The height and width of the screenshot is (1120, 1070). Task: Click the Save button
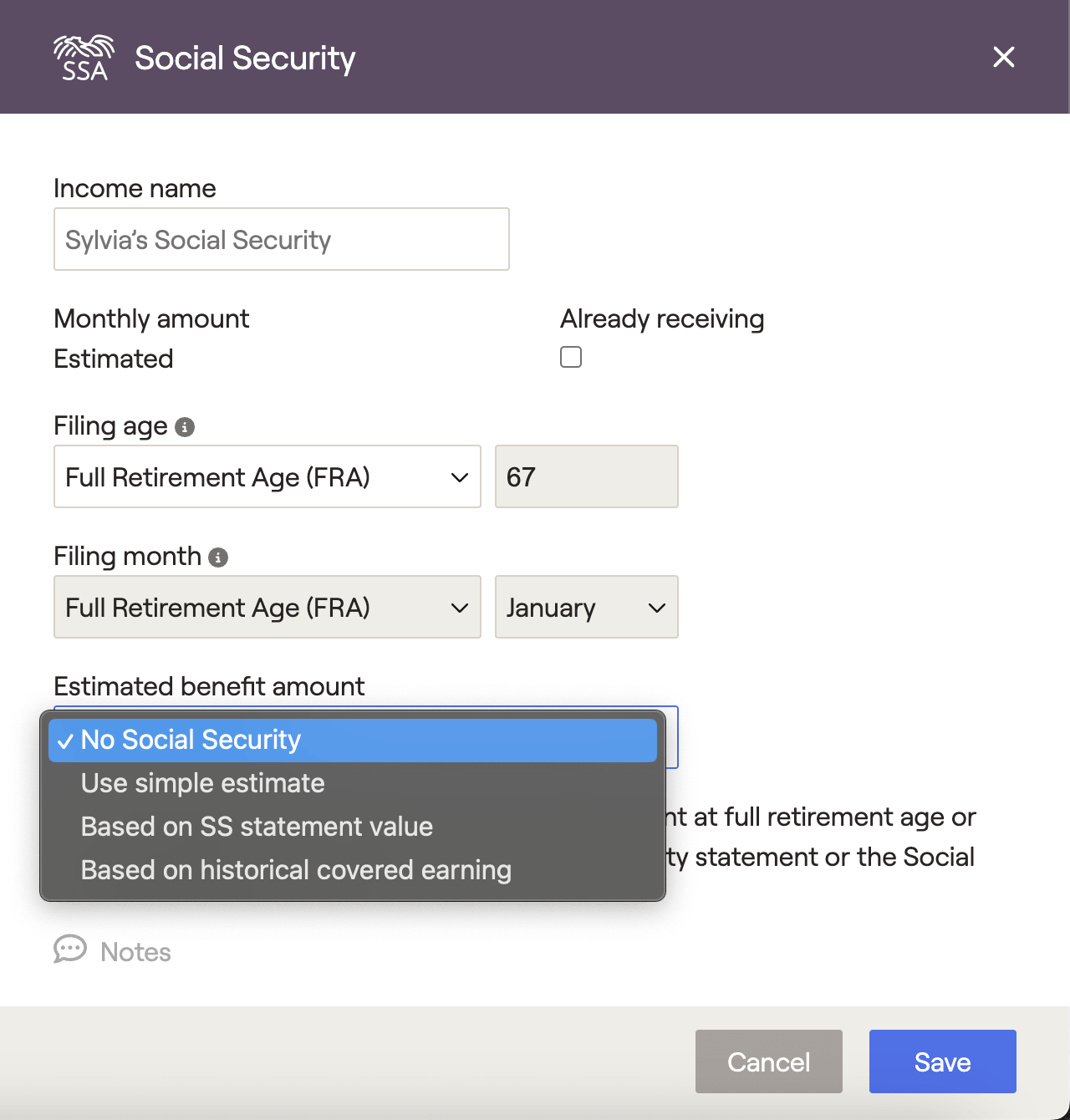coord(943,1061)
